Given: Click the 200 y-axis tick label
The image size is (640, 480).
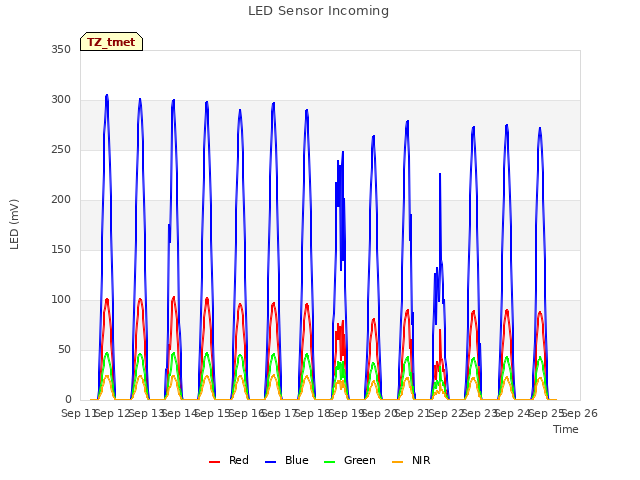Looking at the screenshot, I should [x=61, y=200].
